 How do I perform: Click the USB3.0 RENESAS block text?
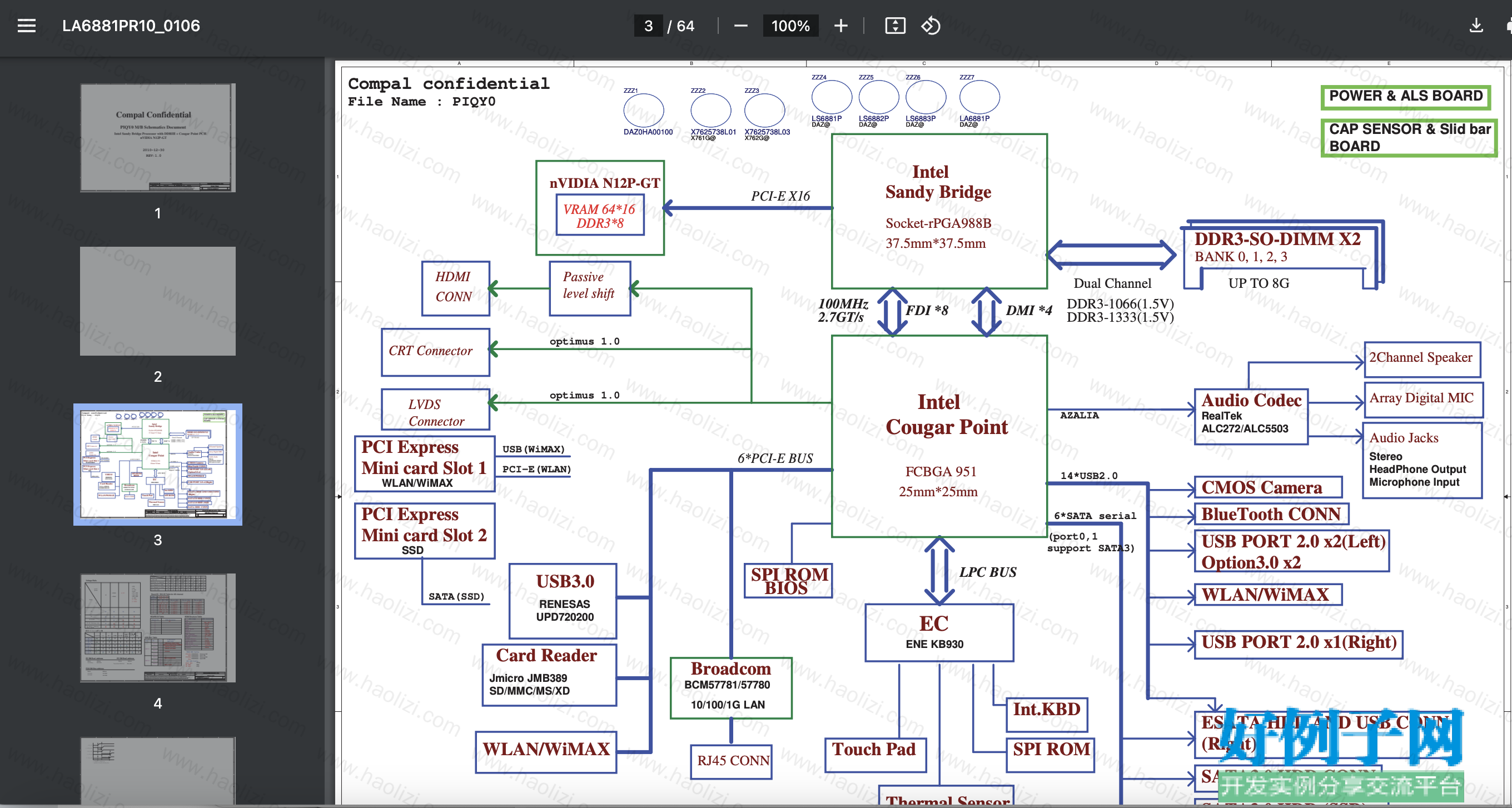click(565, 597)
